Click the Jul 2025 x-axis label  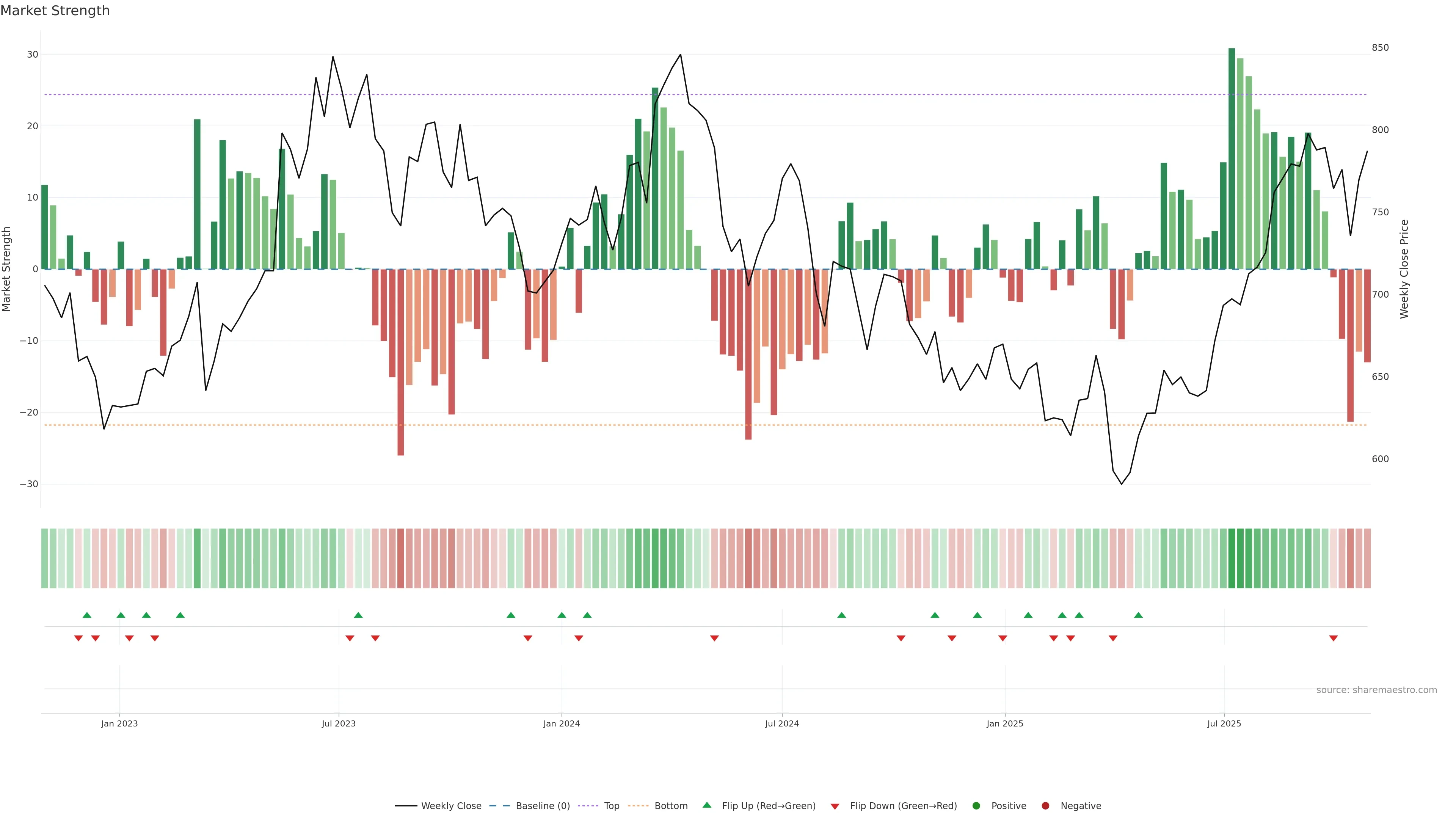tap(1224, 723)
